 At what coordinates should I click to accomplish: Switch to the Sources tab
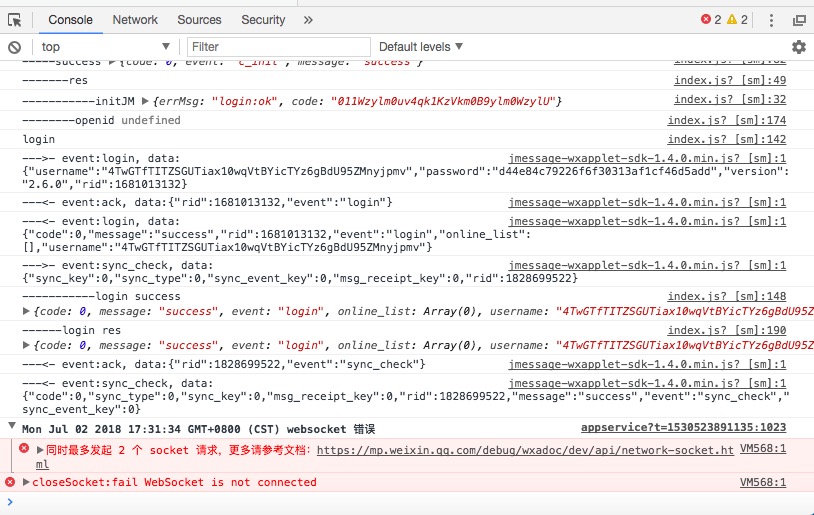coord(199,20)
